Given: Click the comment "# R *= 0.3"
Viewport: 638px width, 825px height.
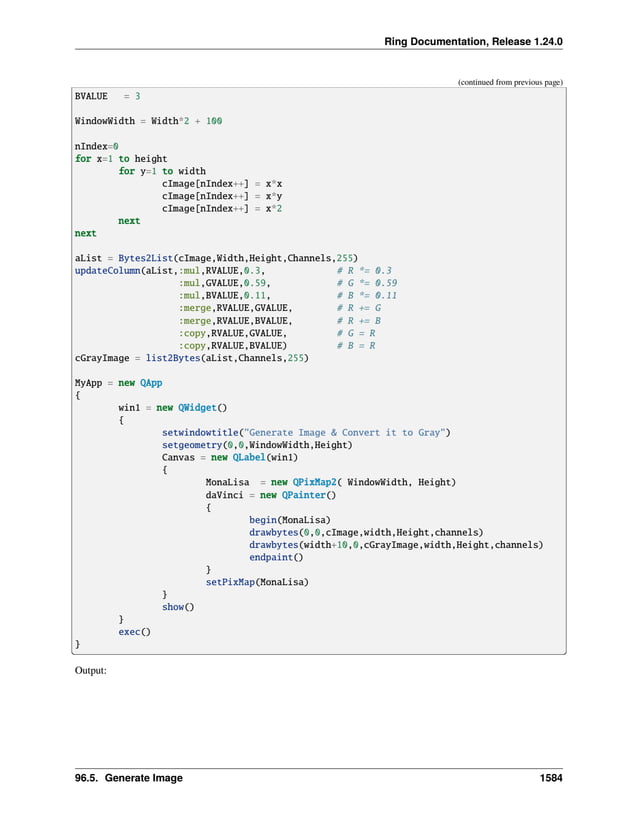Looking at the screenshot, I should point(364,270).
